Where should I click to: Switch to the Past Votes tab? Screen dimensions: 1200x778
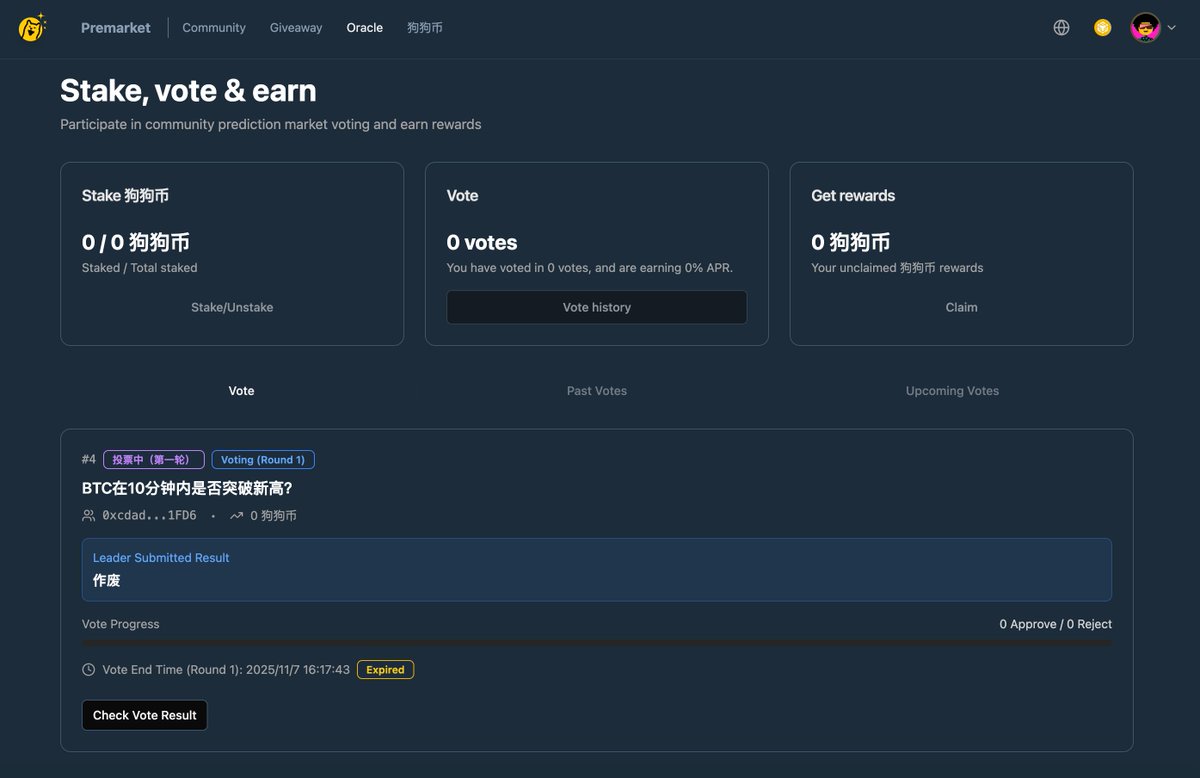[x=597, y=391]
